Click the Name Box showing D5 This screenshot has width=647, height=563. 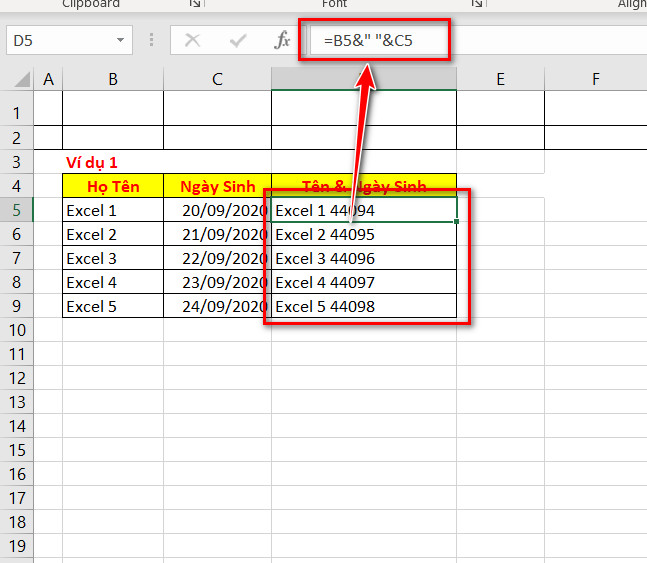pyautogui.click(x=69, y=40)
